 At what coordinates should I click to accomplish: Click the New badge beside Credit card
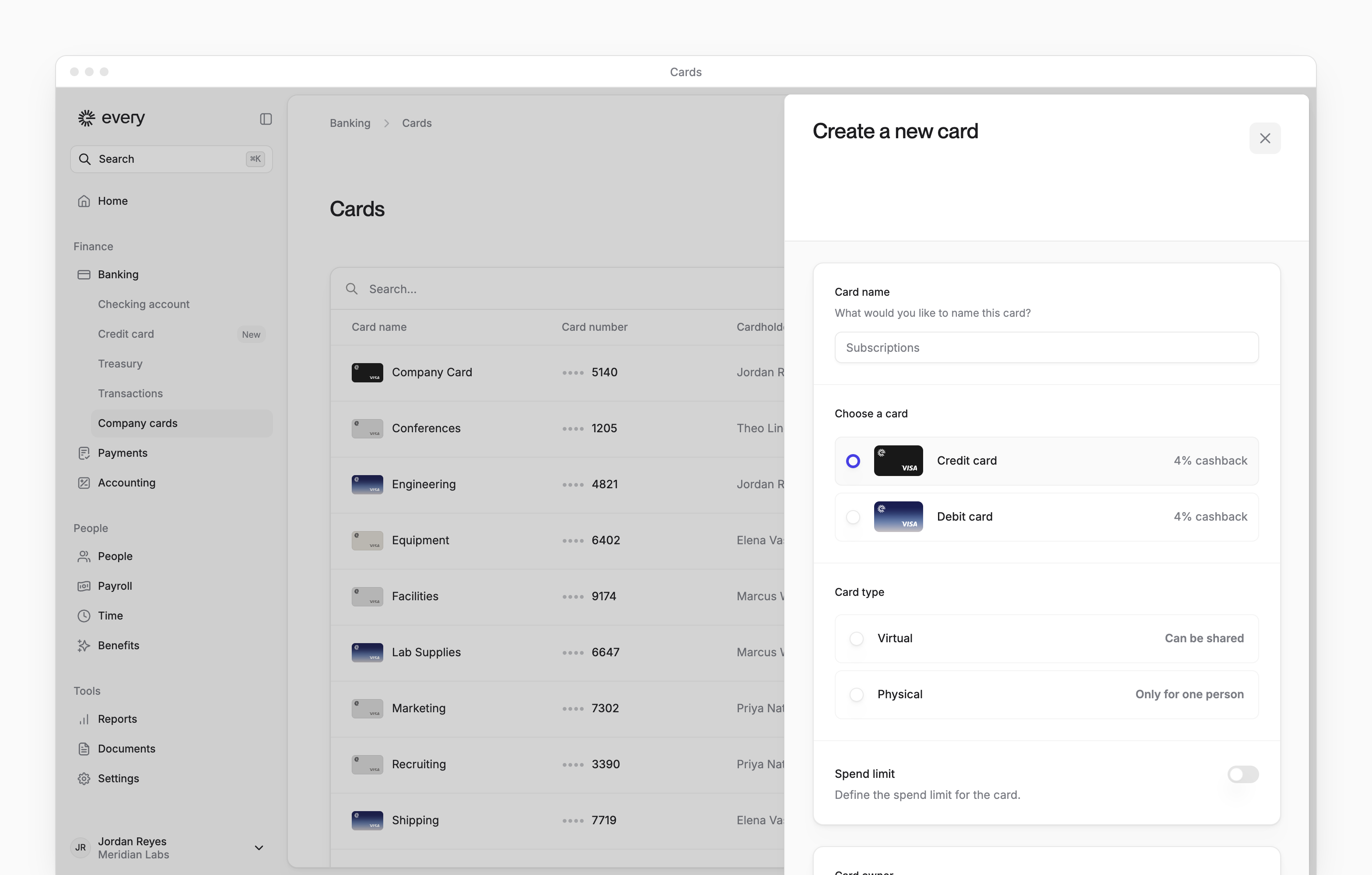pyautogui.click(x=251, y=334)
